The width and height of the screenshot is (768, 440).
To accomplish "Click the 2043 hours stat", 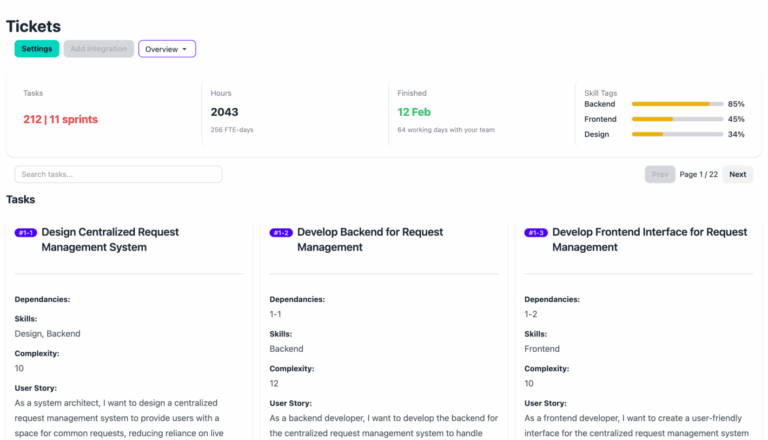I will click(224, 112).
